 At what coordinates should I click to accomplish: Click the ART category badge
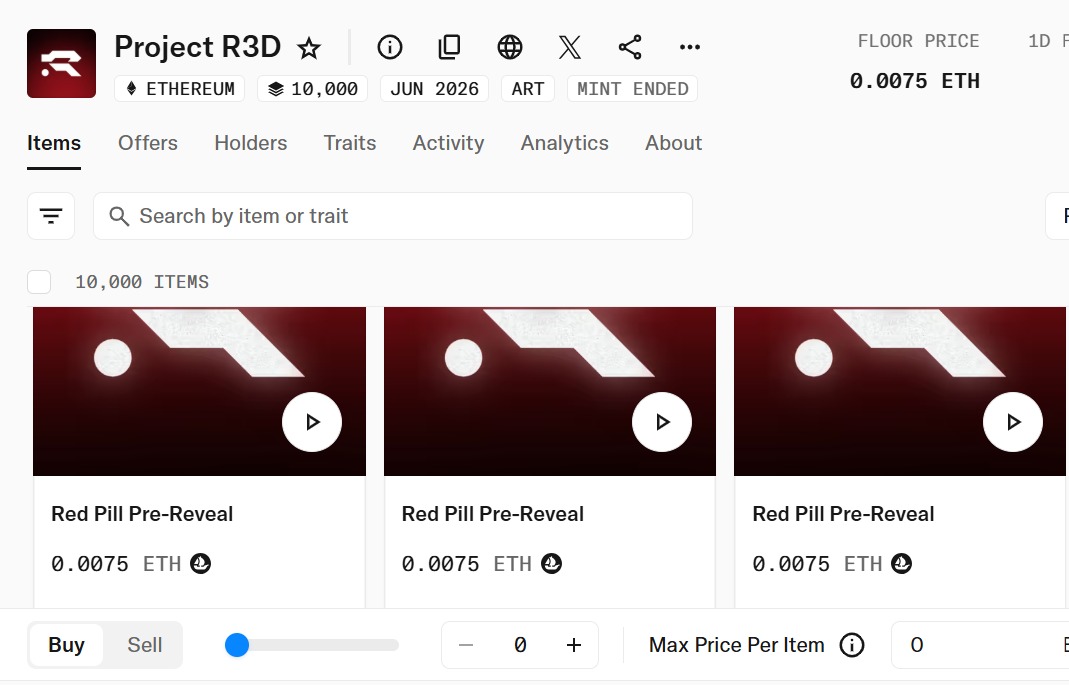point(528,89)
